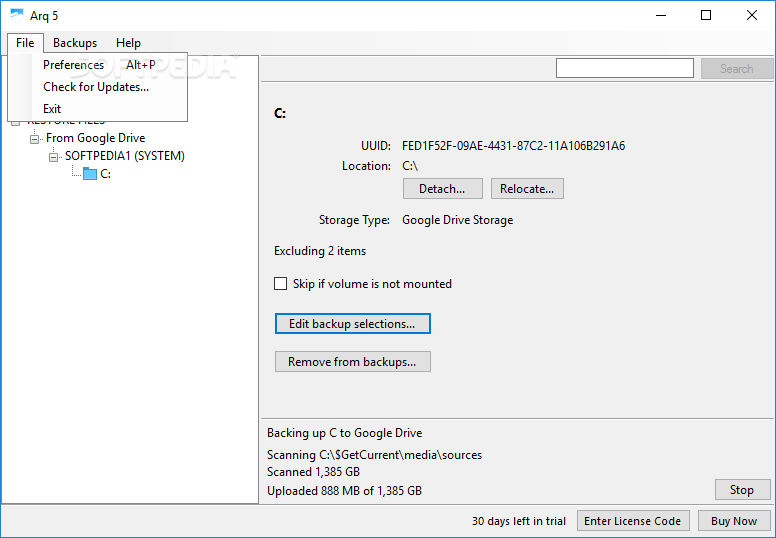Screen dimensions: 776x538
Task: Click Backing up C to Google Drive status
Action: pos(344,433)
